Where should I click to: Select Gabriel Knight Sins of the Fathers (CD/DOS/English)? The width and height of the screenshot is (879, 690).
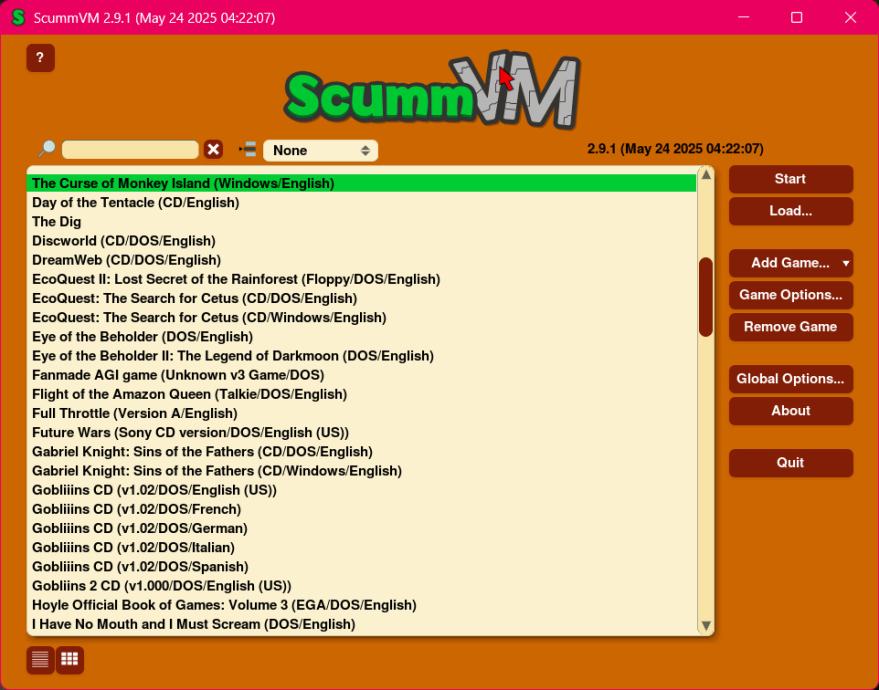361,452
